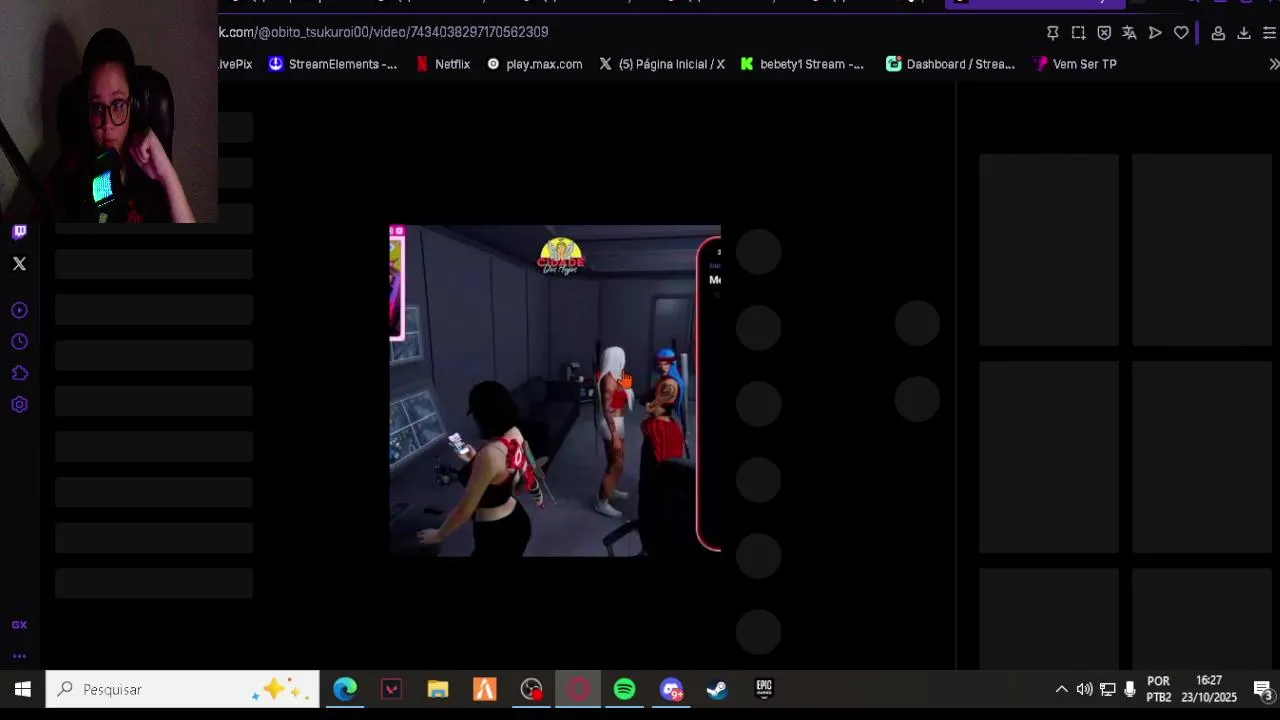
Task: Open Opera GX taskbar icon
Action: [x=578, y=689]
